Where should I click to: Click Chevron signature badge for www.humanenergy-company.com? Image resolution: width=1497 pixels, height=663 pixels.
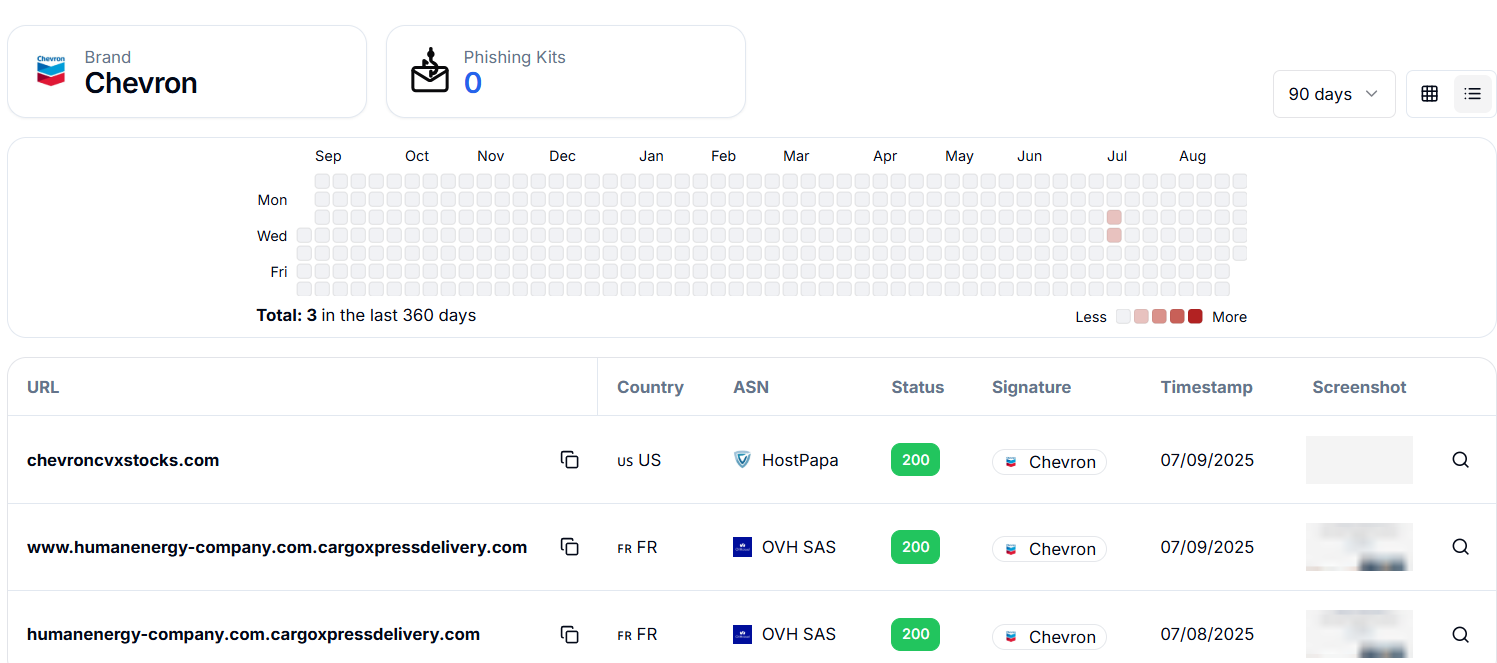point(1049,549)
